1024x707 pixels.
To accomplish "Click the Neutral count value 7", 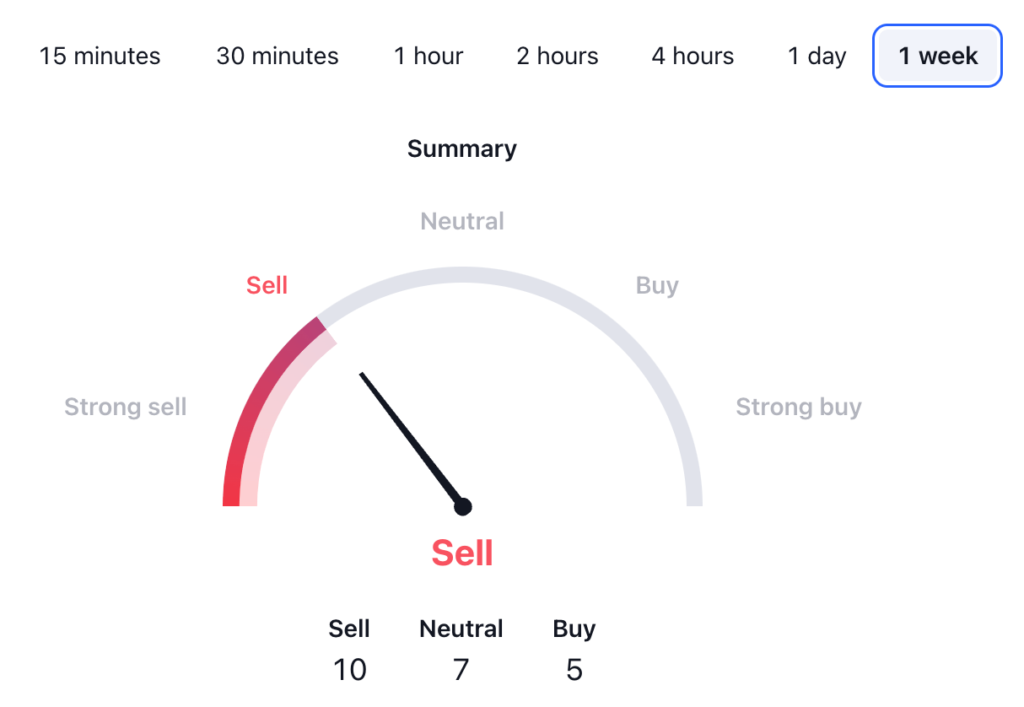I will 461,669.
